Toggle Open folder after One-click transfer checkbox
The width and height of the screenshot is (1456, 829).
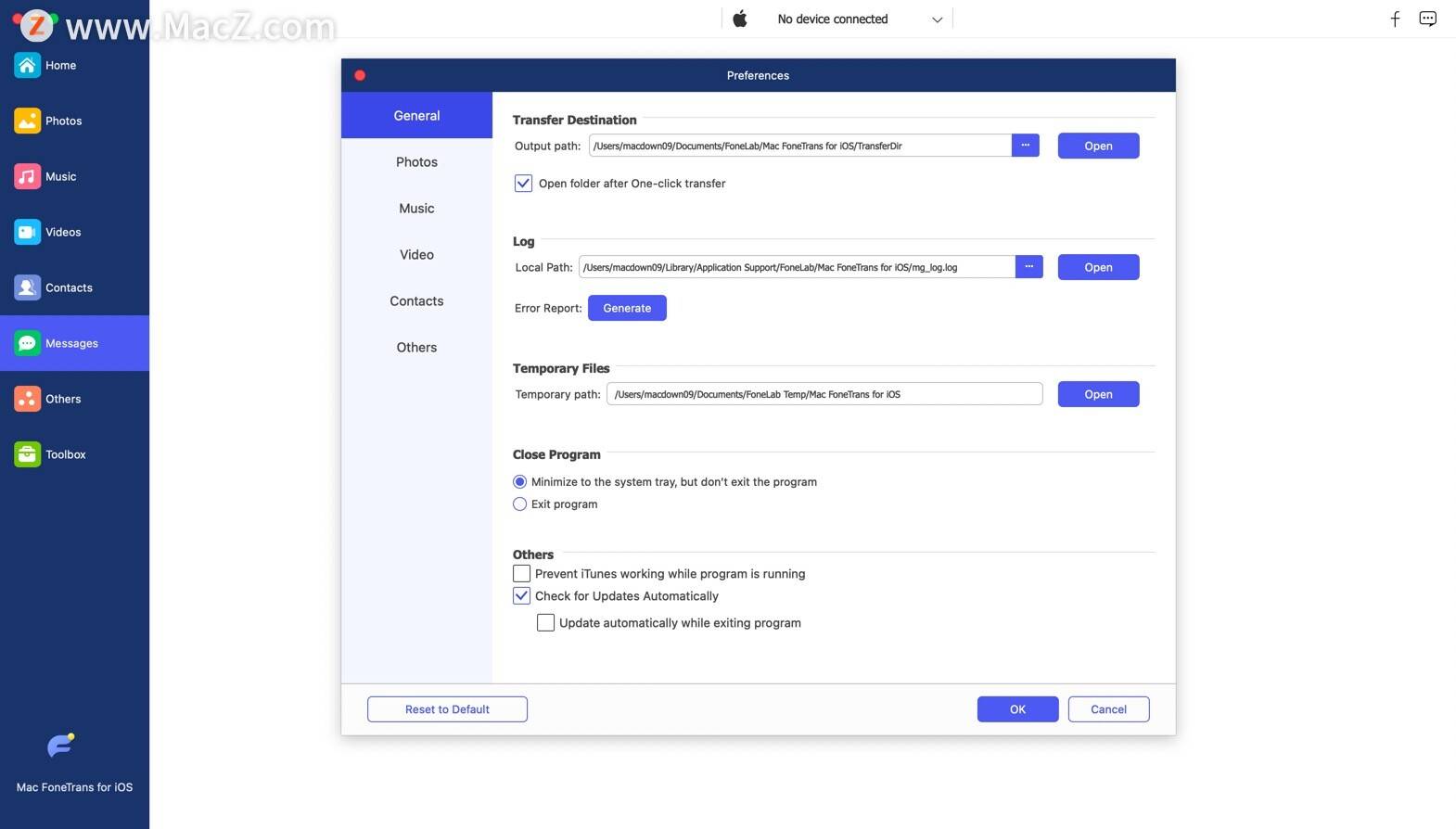pyautogui.click(x=523, y=184)
